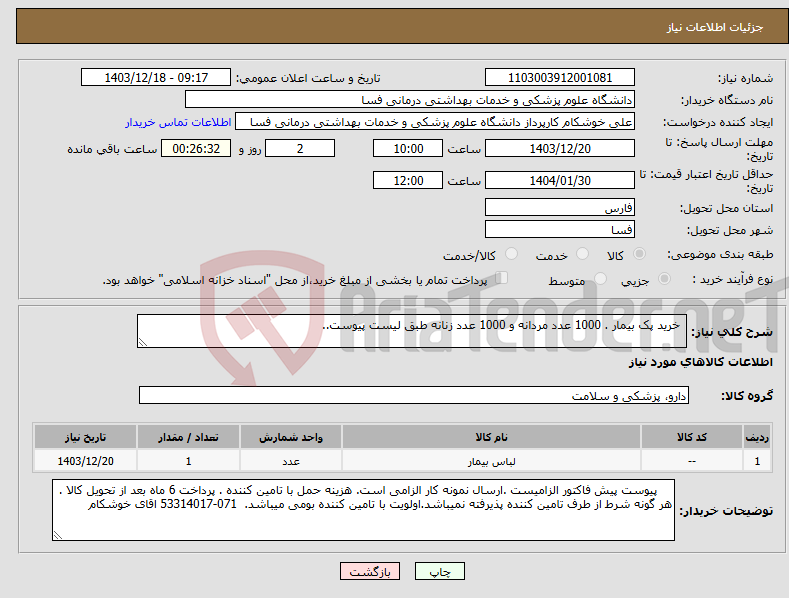789x598 pixels.
Task: Click the request creator name field
Action: point(435,122)
